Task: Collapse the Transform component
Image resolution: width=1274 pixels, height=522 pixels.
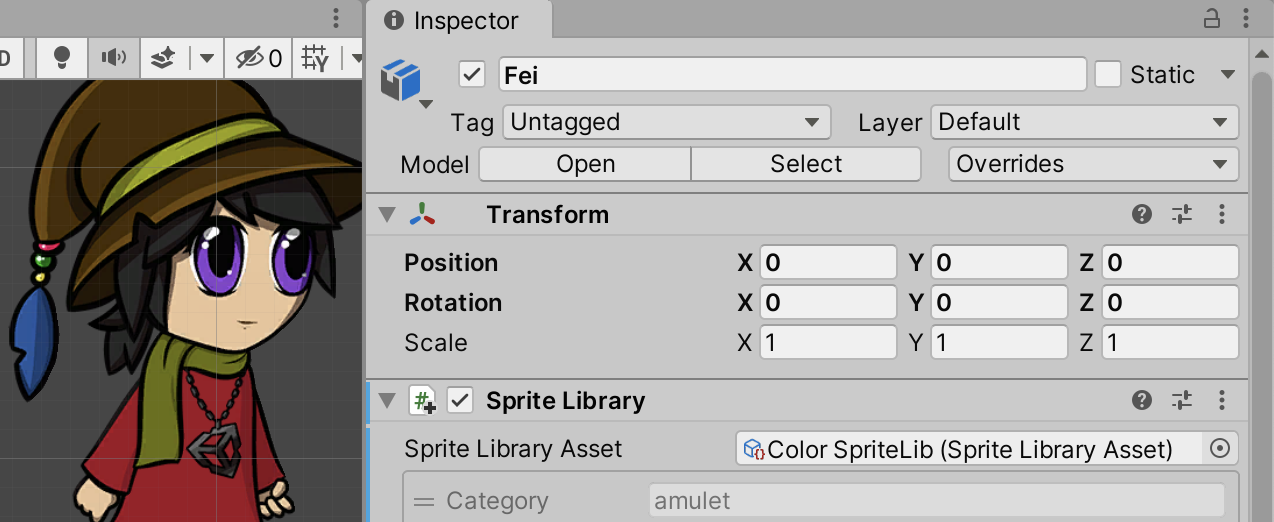Action: (x=387, y=214)
